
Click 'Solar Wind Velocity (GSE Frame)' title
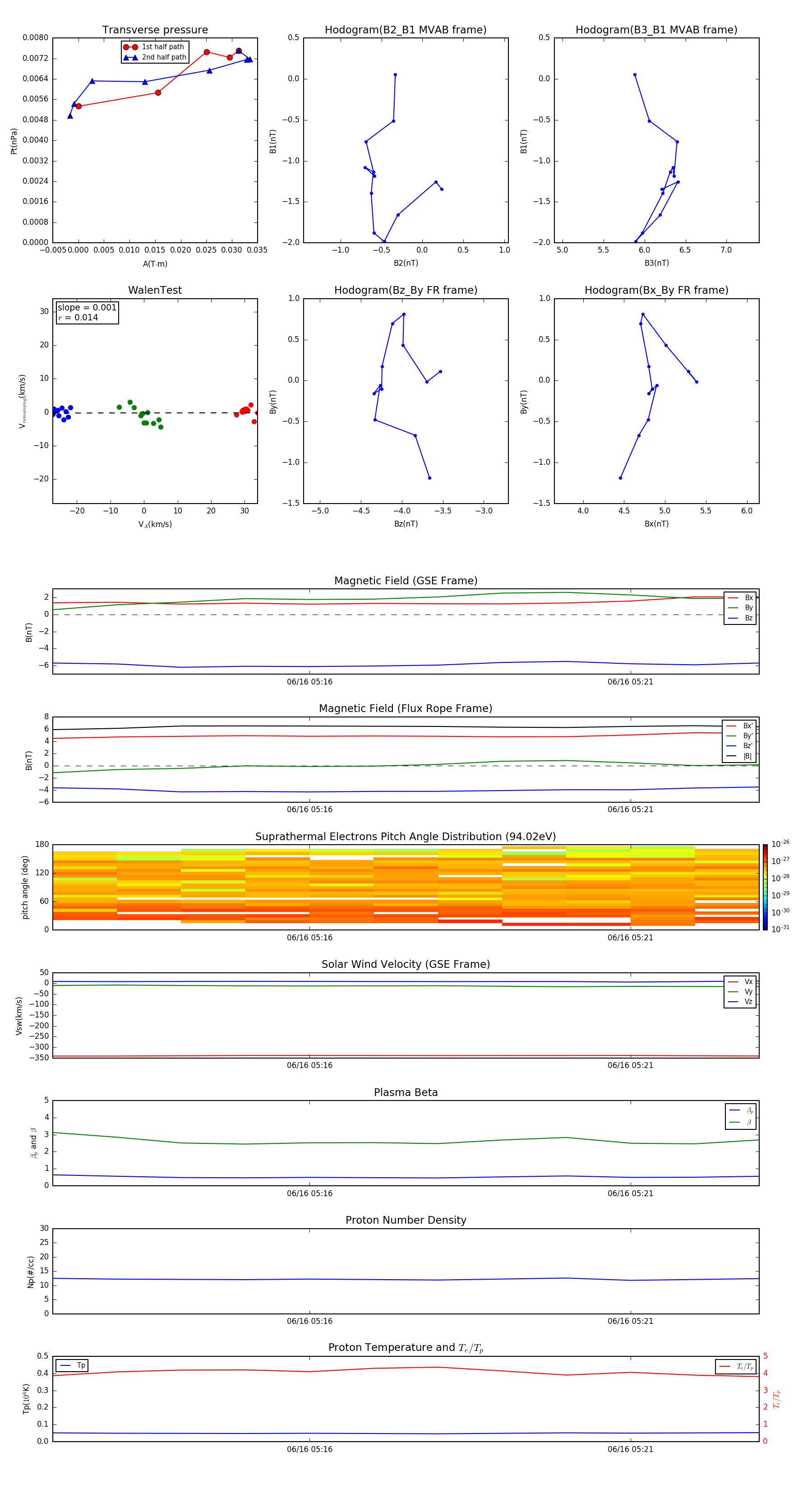pyautogui.click(x=406, y=964)
